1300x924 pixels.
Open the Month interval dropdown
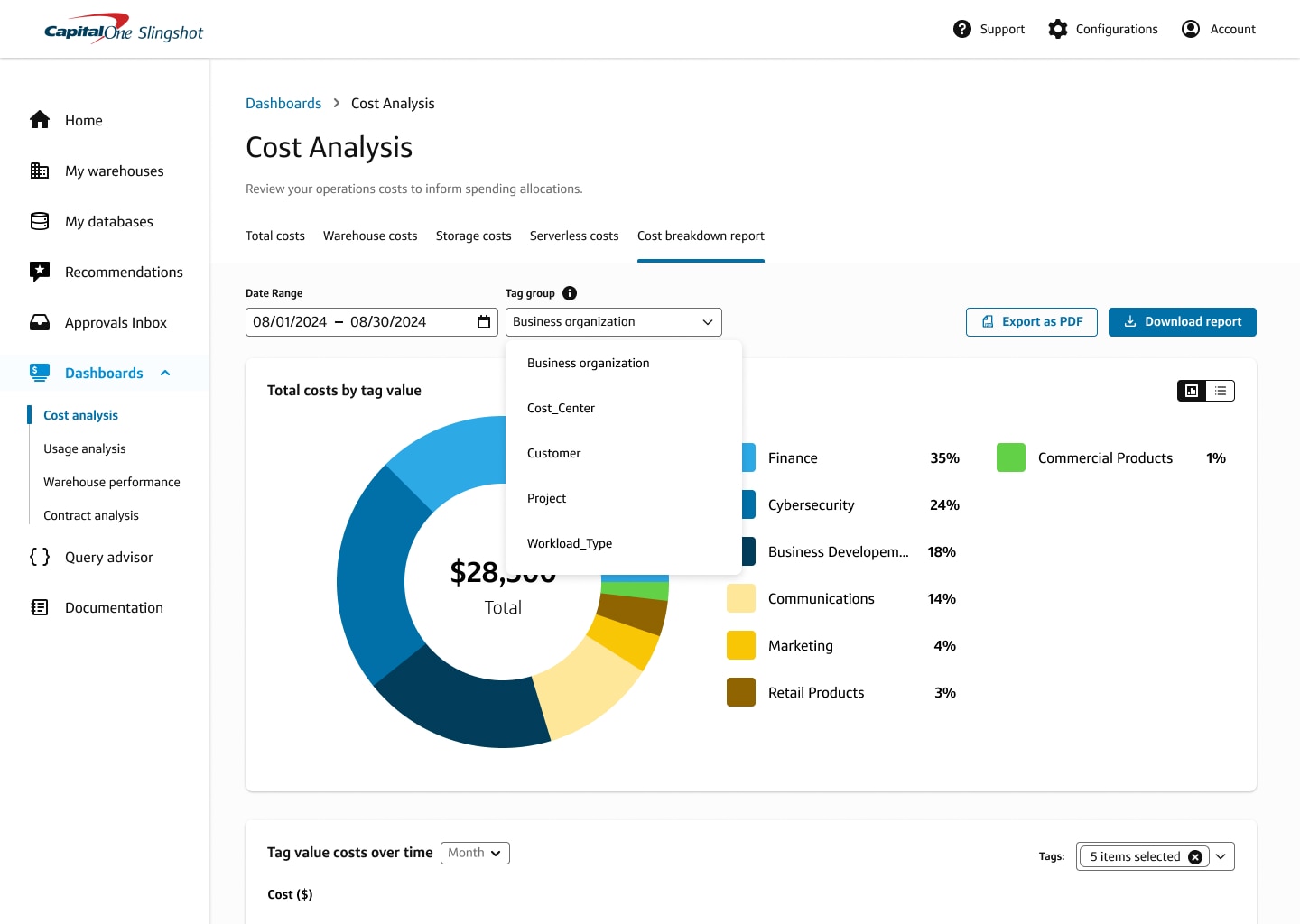[x=475, y=853]
